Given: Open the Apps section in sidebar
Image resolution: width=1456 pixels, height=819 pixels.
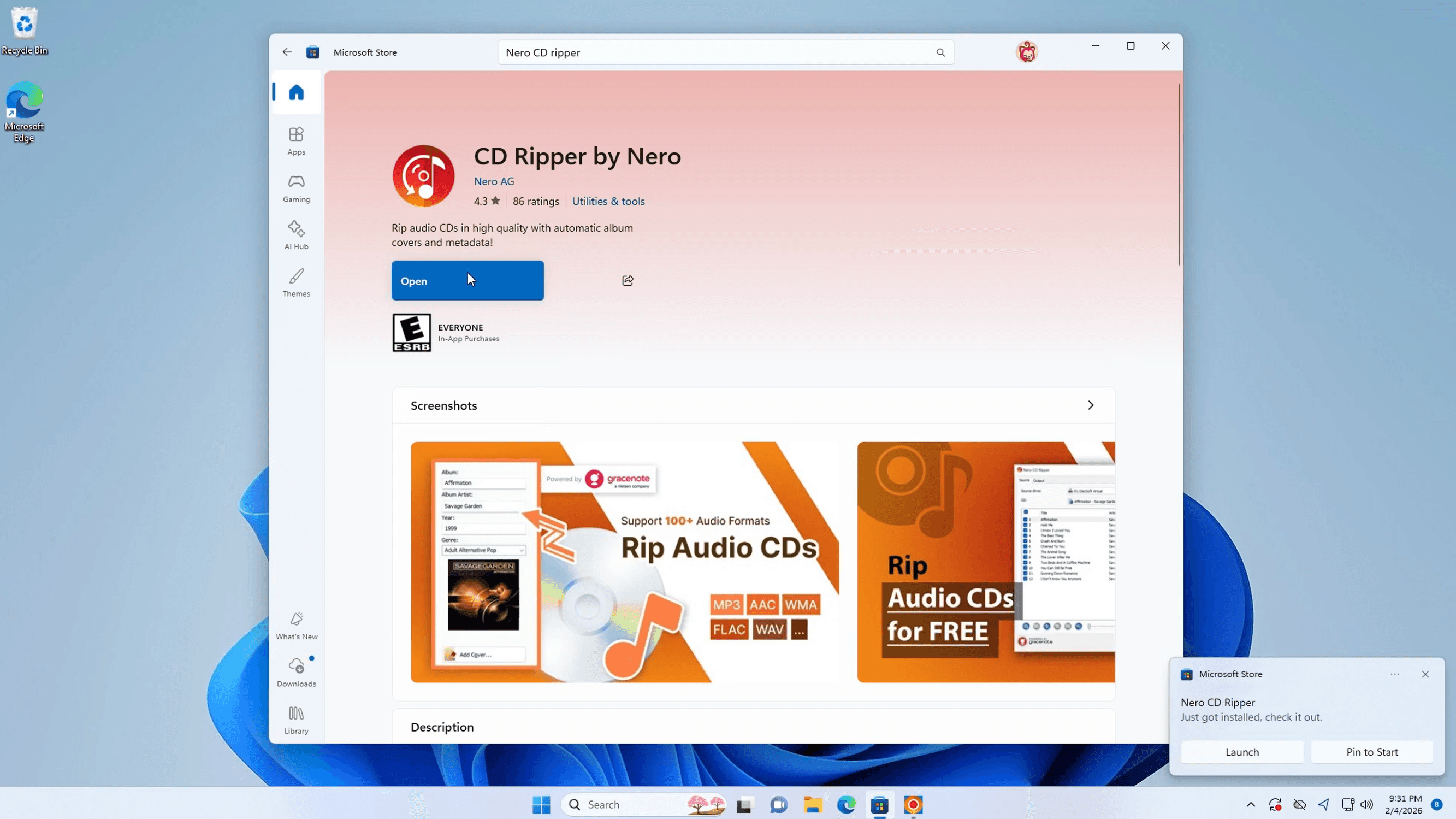Looking at the screenshot, I should click(x=296, y=140).
